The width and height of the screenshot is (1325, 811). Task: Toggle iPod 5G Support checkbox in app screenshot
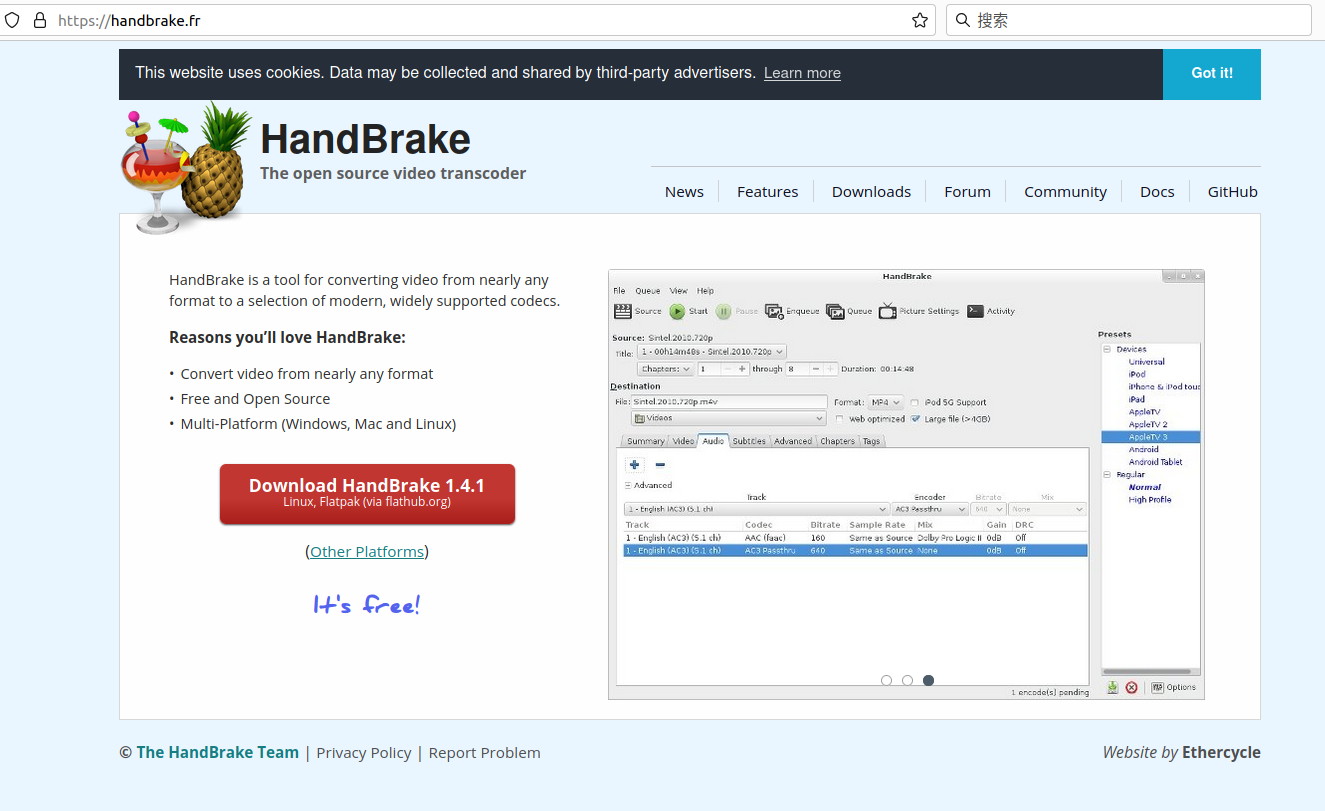915,402
